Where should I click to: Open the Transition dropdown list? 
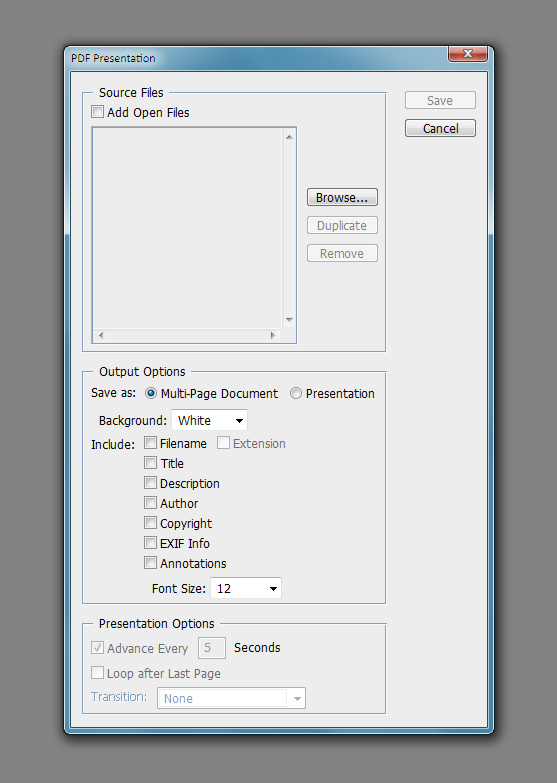pos(231,698)
